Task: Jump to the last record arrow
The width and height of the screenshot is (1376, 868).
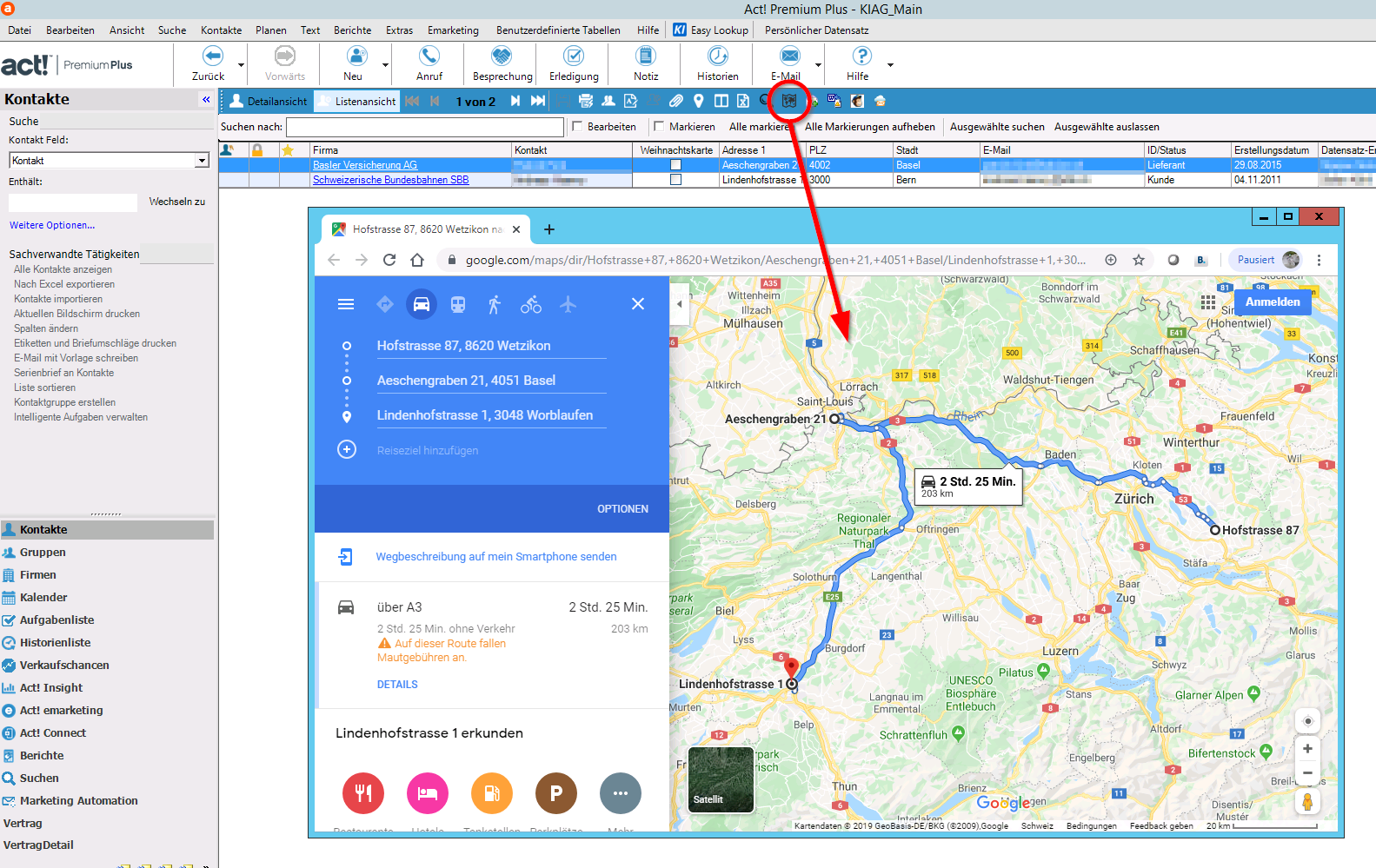Action: pos(538,101)
